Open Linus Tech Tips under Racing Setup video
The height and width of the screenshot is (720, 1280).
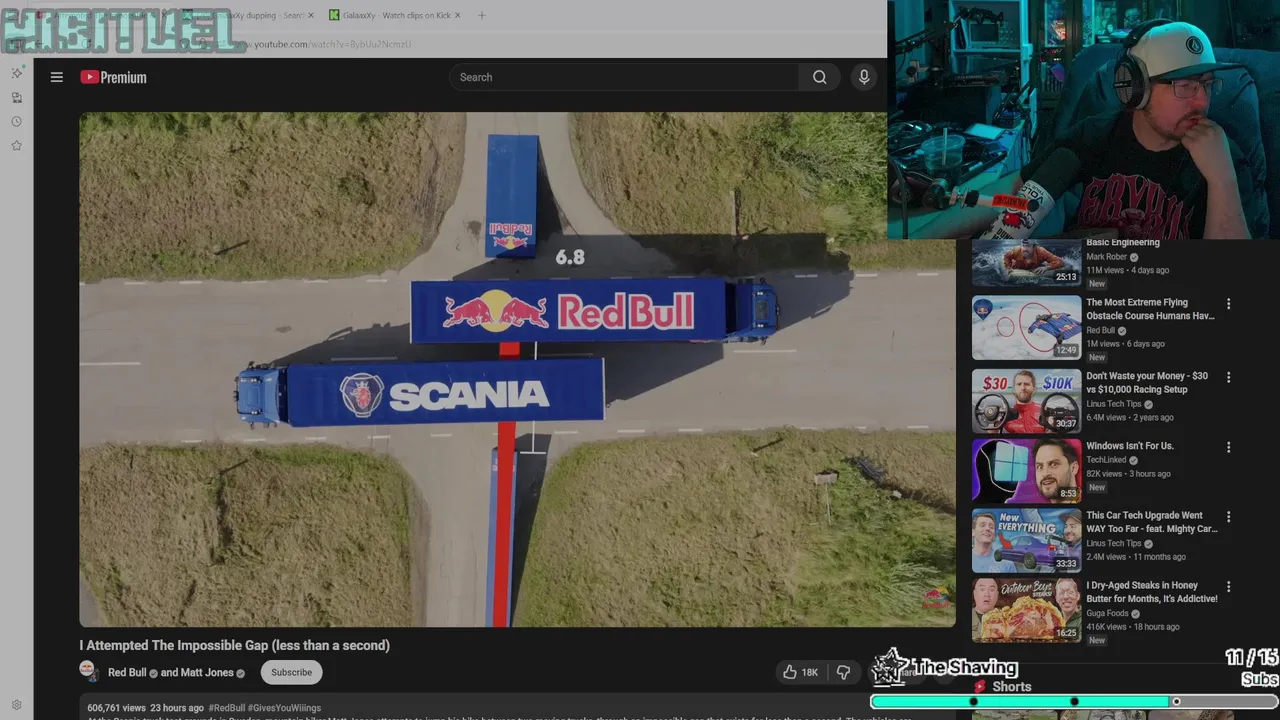1113,404
